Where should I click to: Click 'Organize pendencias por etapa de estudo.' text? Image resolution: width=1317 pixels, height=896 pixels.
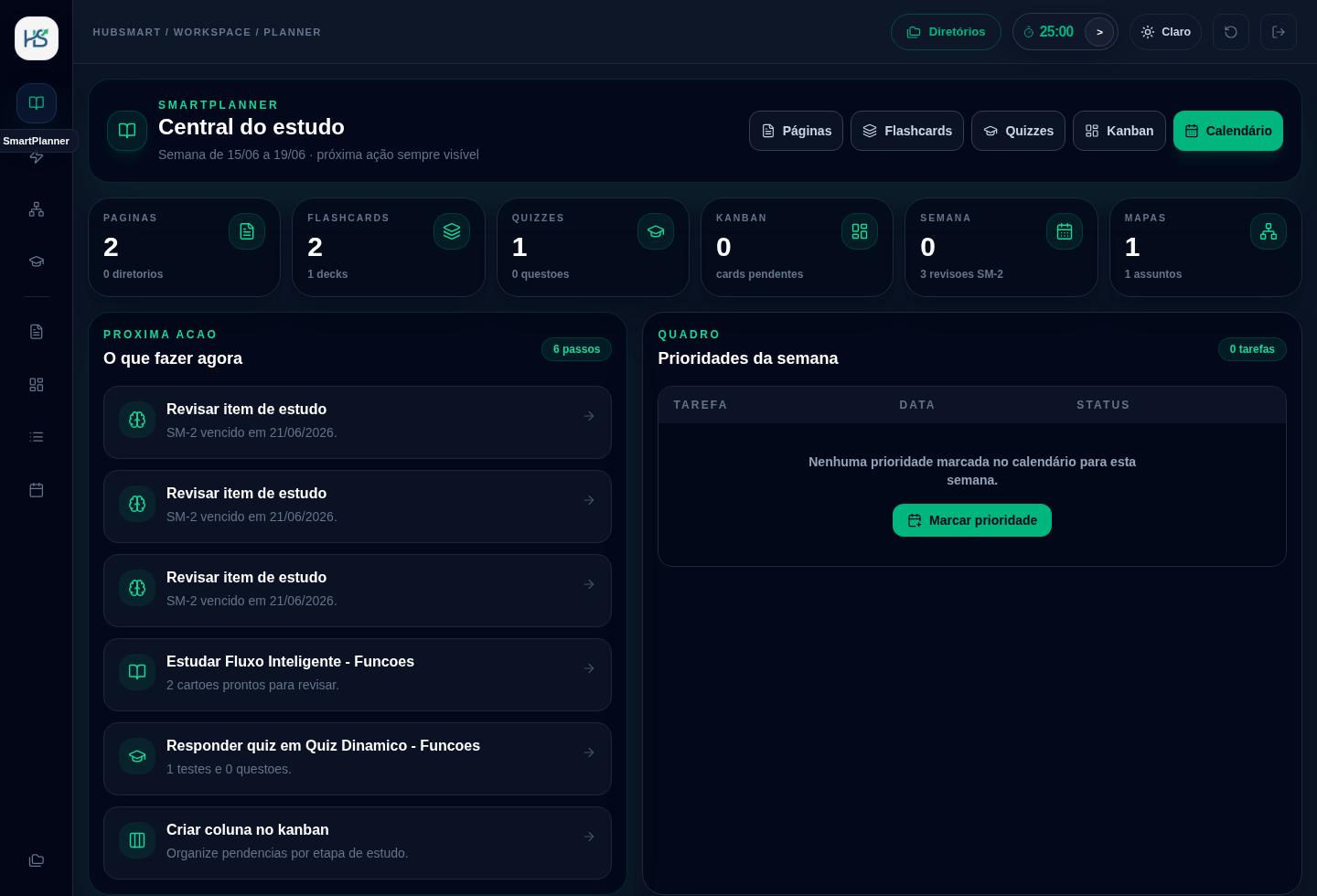[287, 853]
